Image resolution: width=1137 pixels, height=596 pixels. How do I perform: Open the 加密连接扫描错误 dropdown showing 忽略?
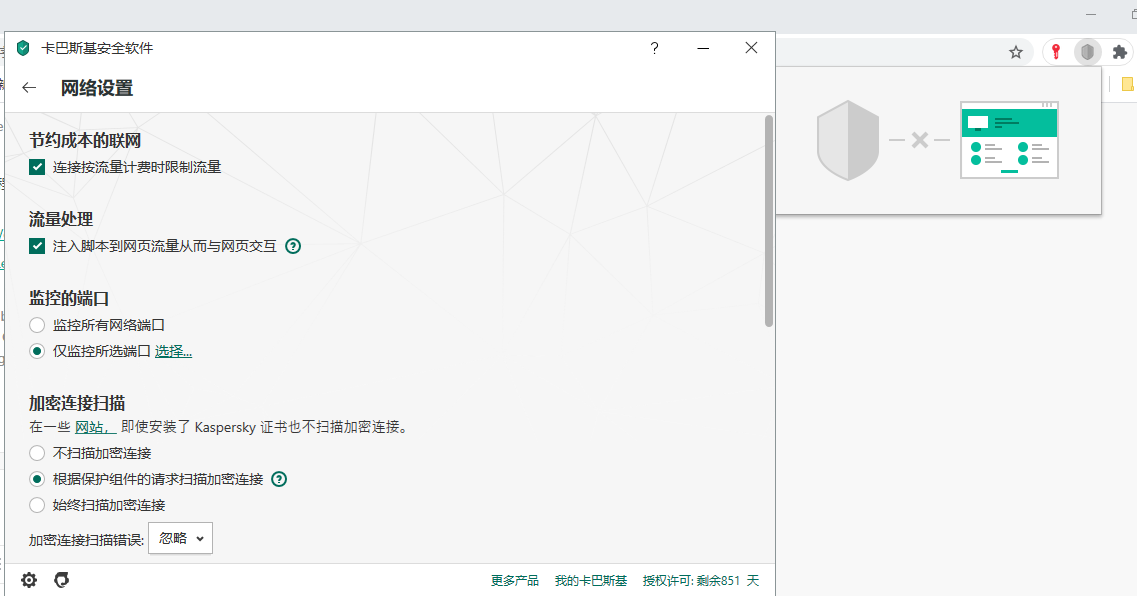pos(181,538)
